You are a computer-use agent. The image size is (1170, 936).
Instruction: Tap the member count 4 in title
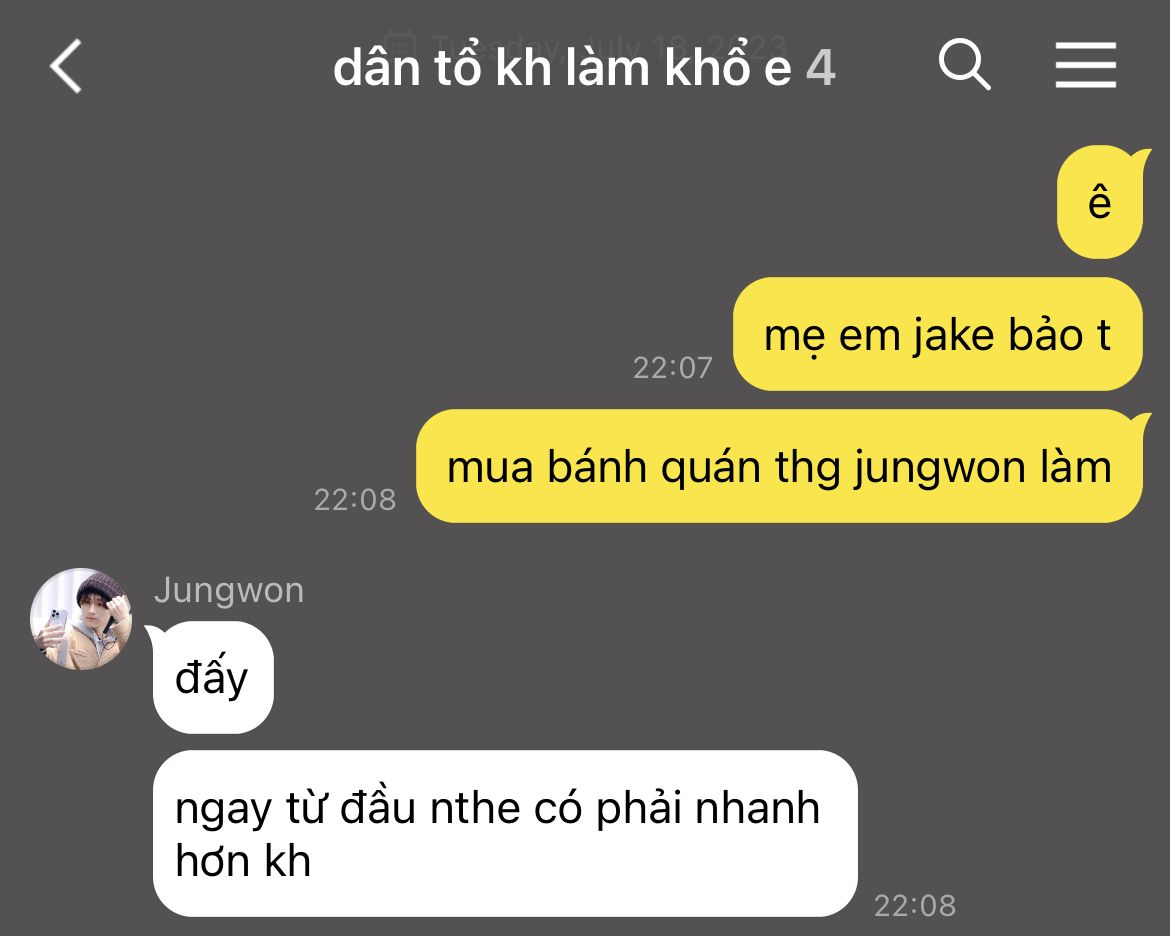point(821,69)
